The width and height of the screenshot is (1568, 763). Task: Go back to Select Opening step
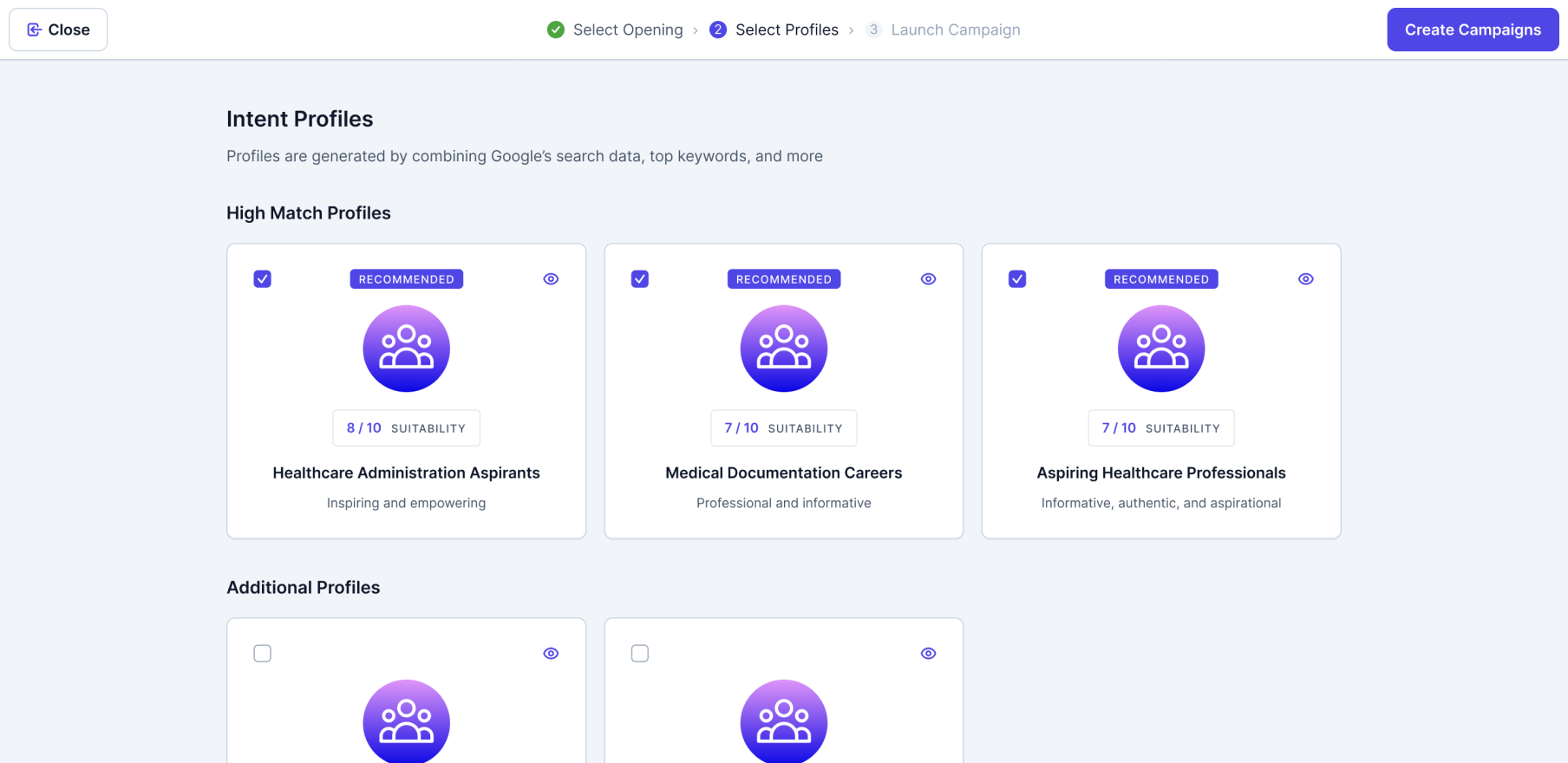click(x=616, y=29)
